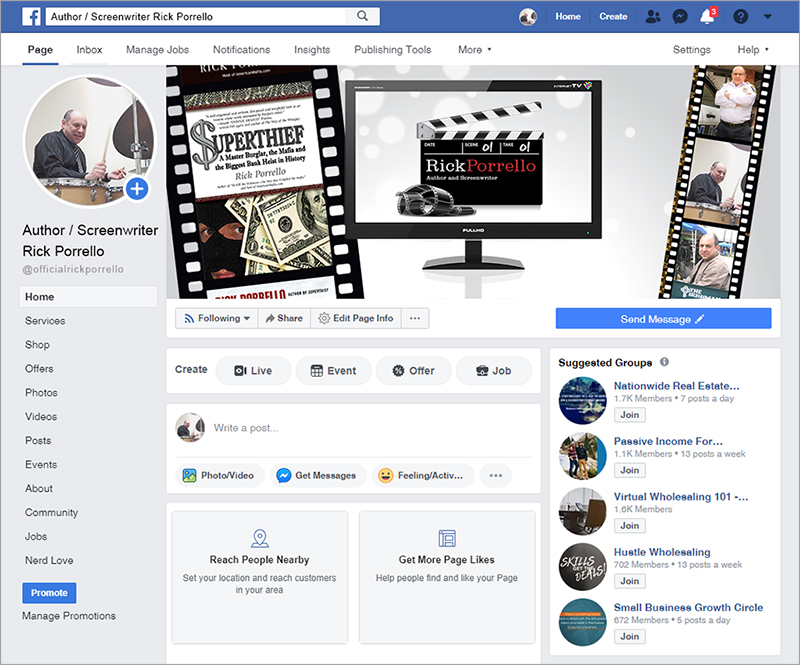Open the Publishing Tools tab
The height and width of the screenshot is (665, 800).
[392, 49]
